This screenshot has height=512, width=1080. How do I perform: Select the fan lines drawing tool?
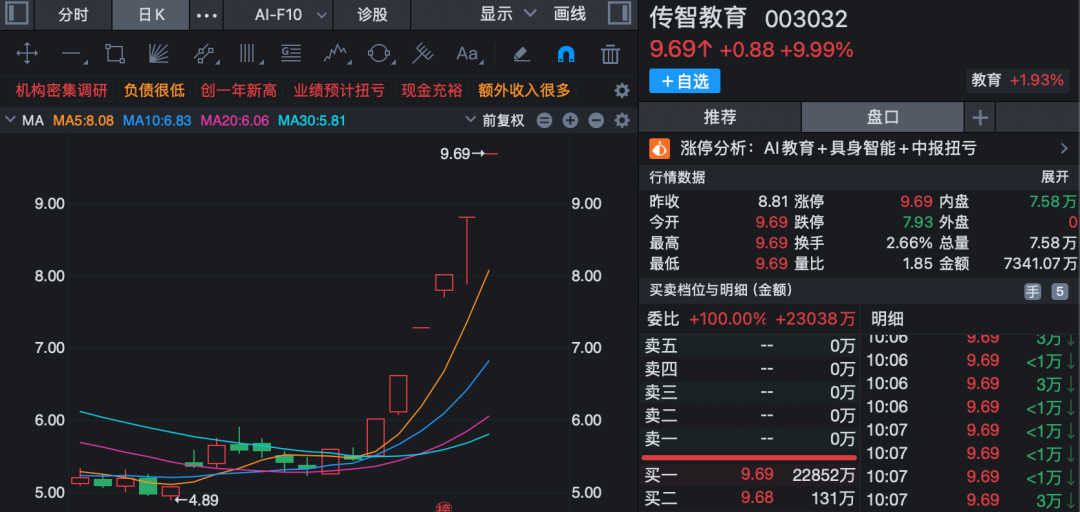click(159, 54)
